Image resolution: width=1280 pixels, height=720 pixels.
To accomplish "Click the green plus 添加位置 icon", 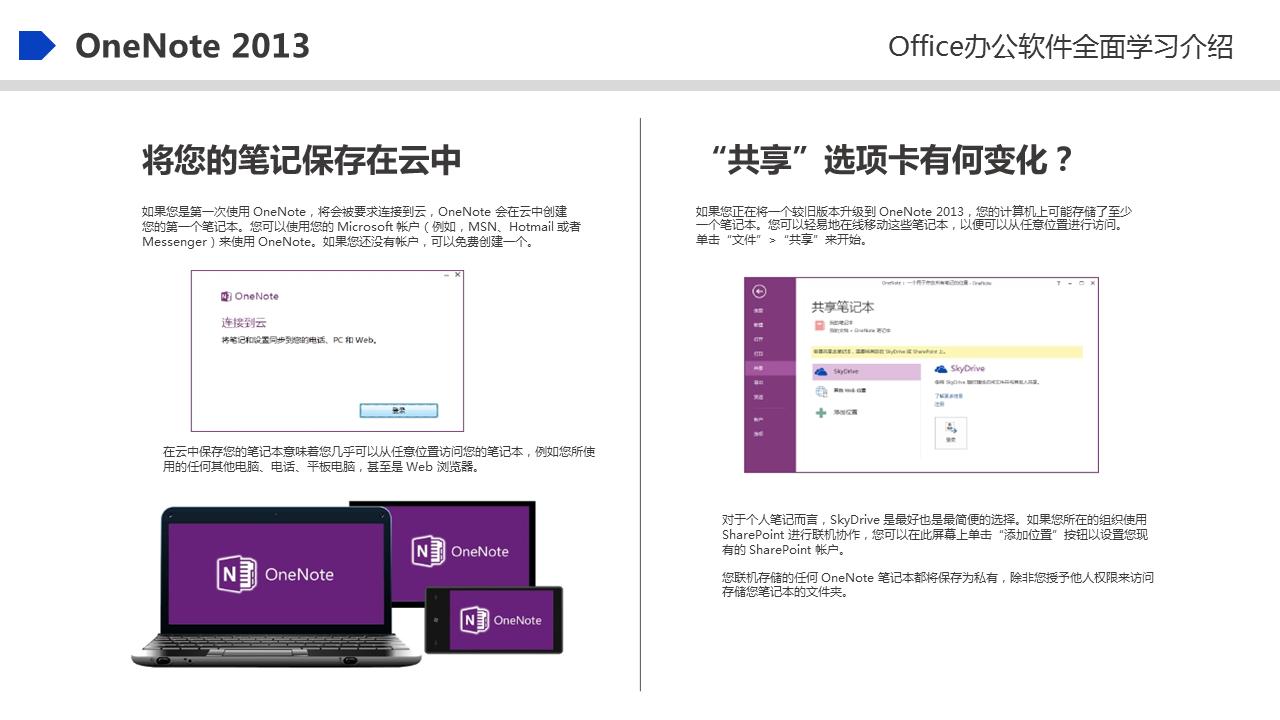I will 820,412.
